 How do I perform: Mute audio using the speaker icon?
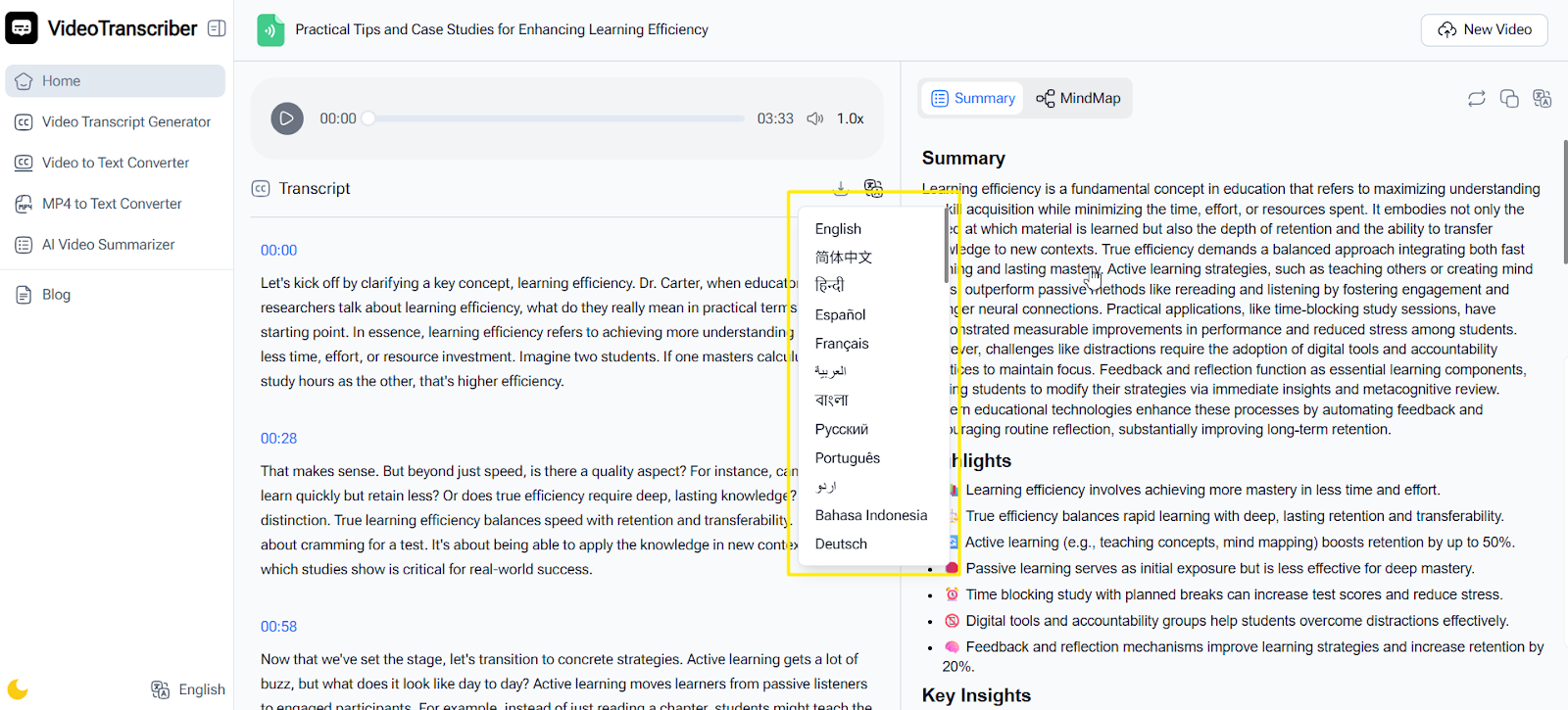tap(814, 118)
